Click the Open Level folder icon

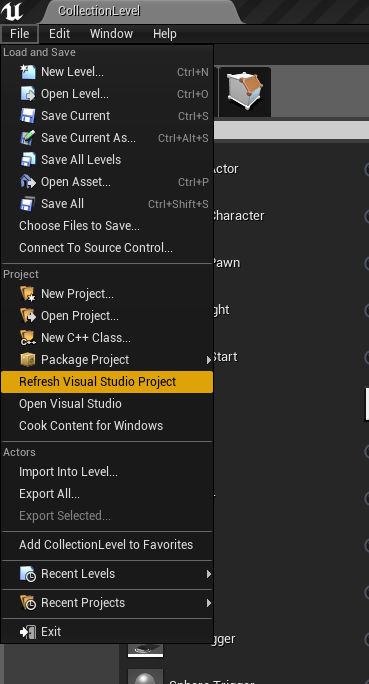coord(28,94)
